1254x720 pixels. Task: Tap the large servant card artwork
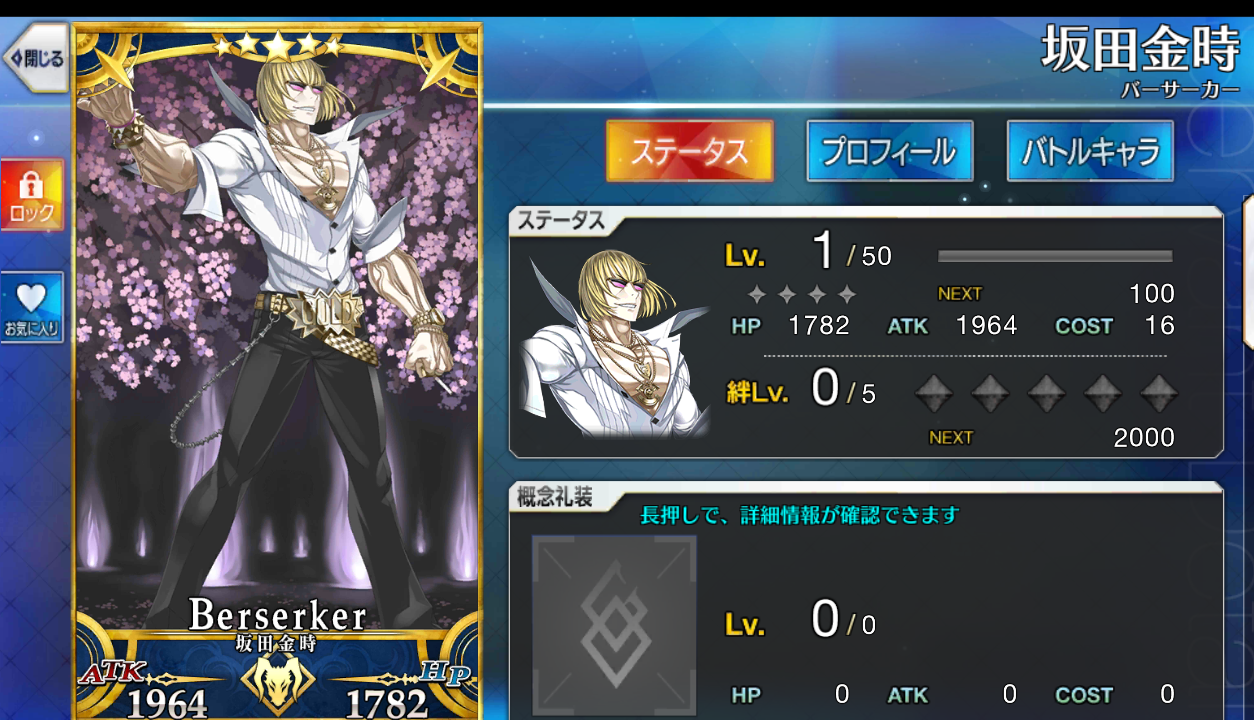pyautogui.click(x=278, y=340)
